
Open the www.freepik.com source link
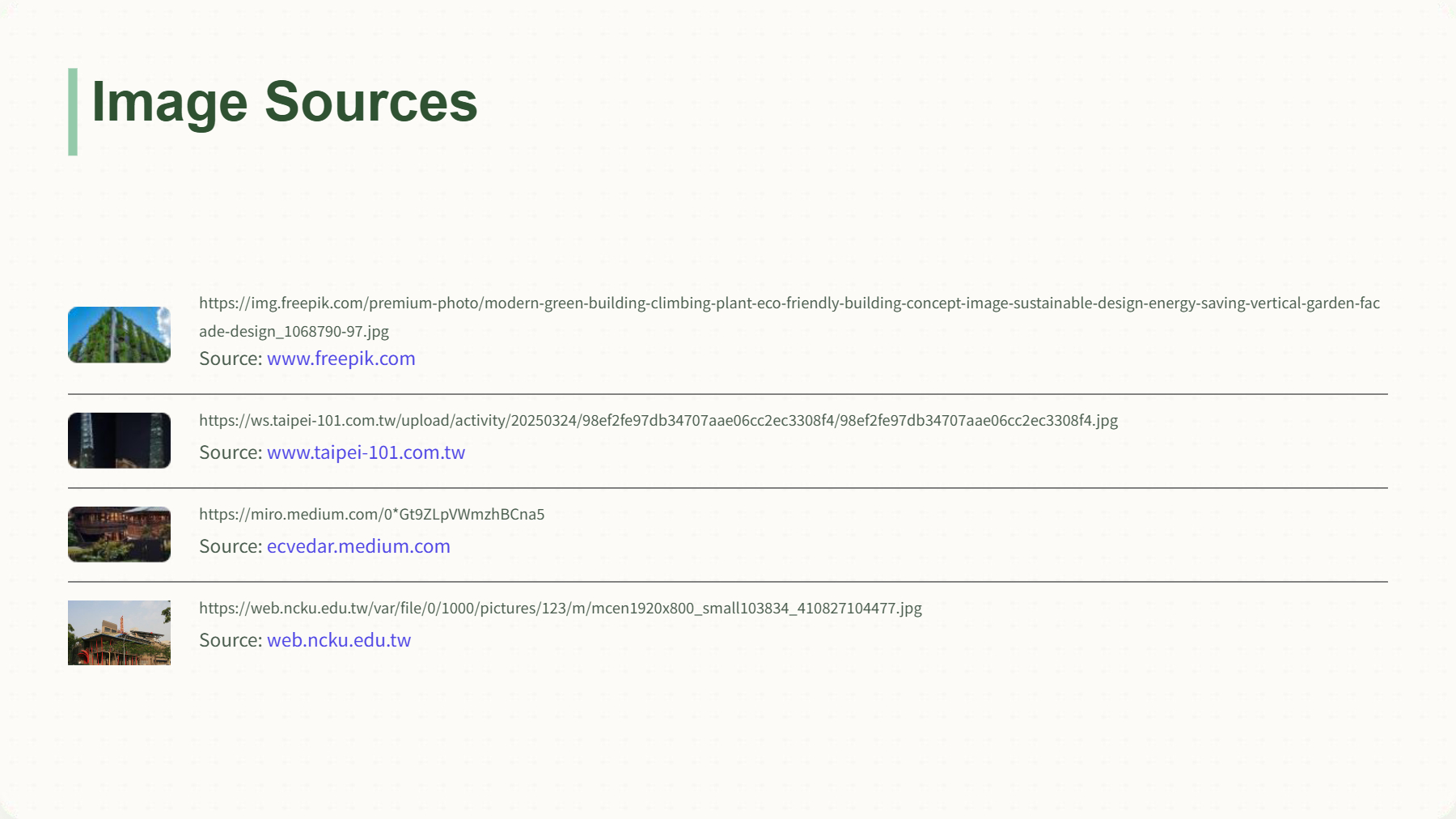tap(341, 359)
